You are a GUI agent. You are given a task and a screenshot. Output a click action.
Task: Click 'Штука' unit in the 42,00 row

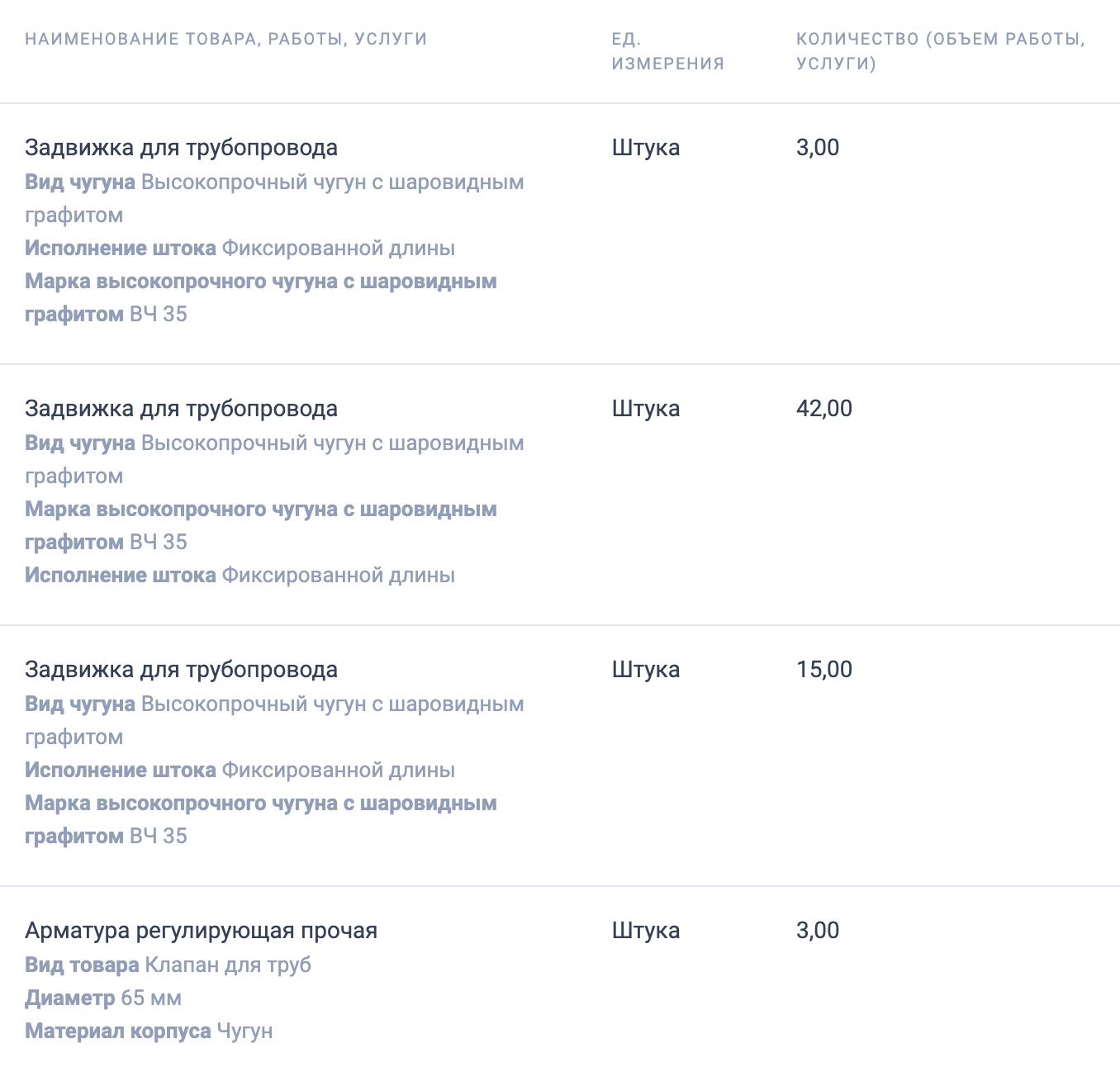tap(645, 409)
